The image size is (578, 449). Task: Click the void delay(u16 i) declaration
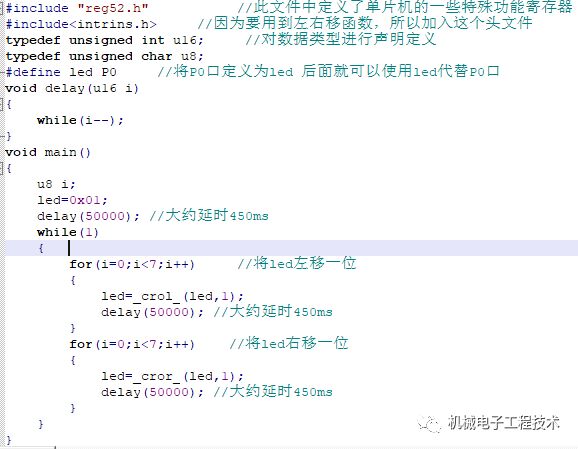(x=72, y=88)
